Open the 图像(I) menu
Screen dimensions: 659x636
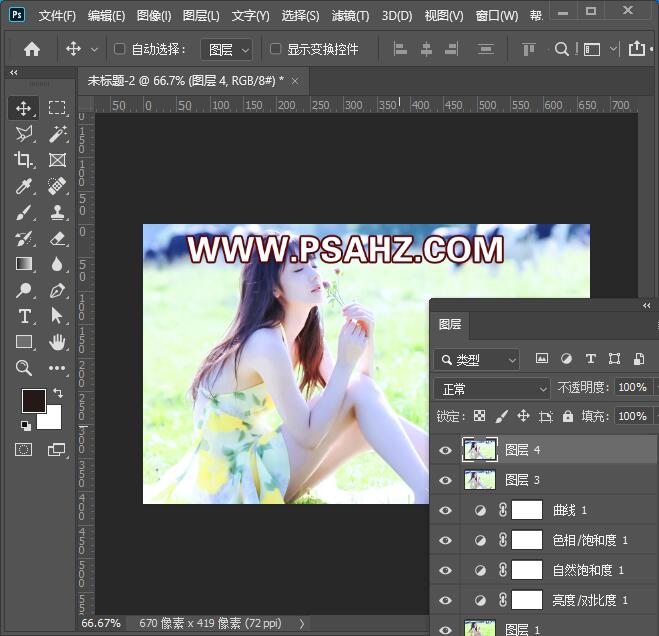154,16
